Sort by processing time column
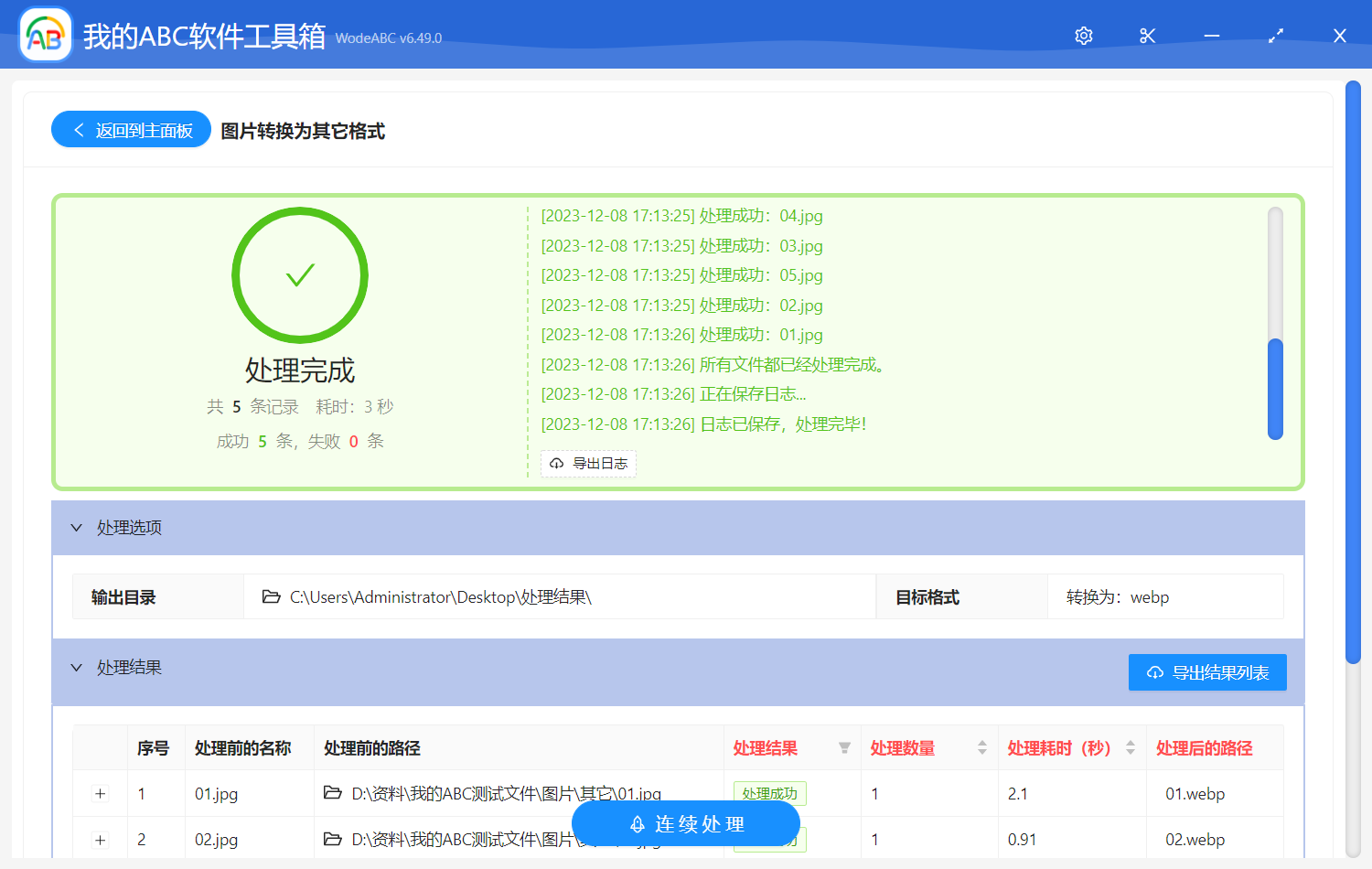This screenshot has height=869, width=1372. coord(1131,748)
